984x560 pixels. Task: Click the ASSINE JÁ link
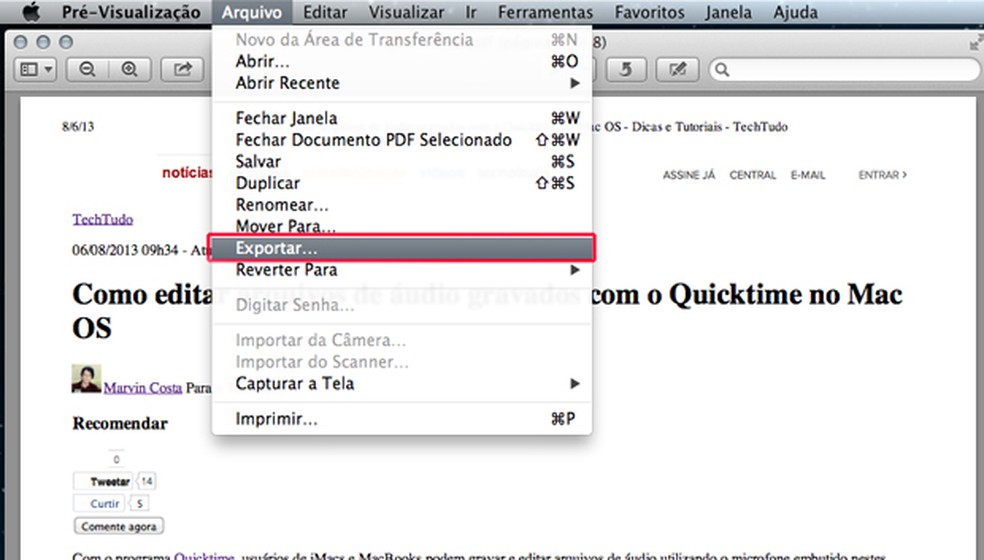[x=688, y=175]
